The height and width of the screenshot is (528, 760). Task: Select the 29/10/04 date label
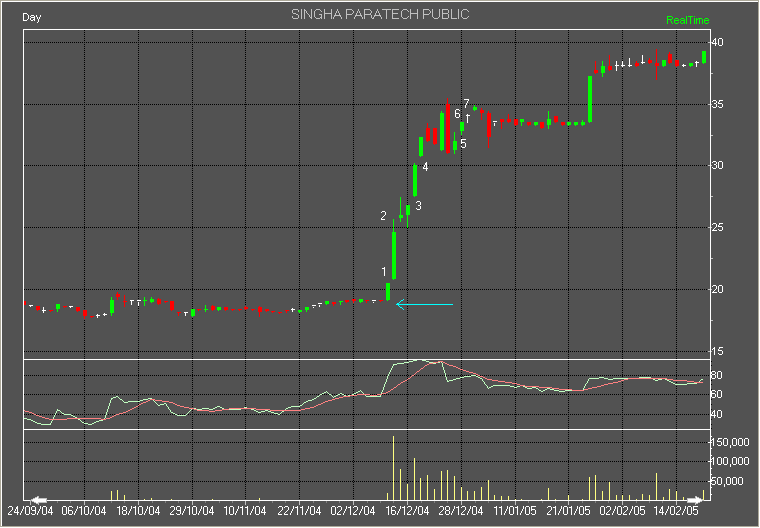(192, 511)
